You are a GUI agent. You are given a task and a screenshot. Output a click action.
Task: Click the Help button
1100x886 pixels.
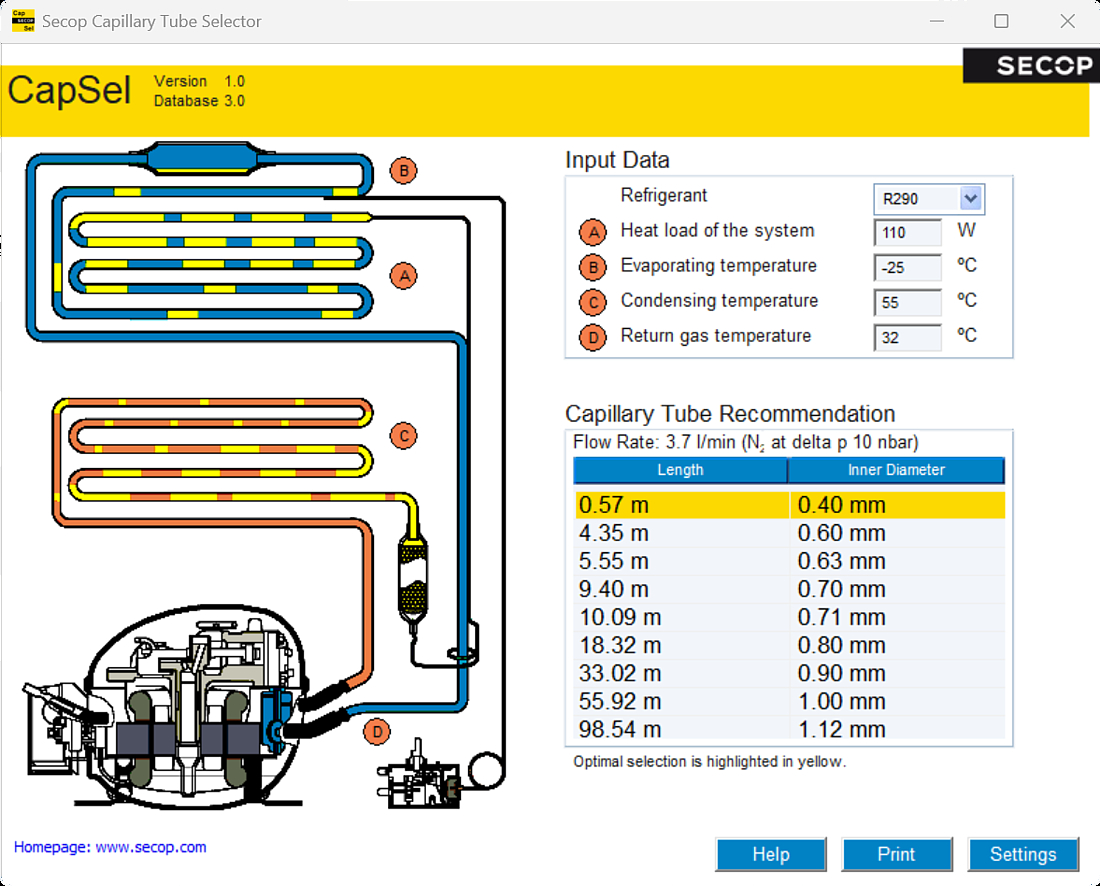point(771,854)
